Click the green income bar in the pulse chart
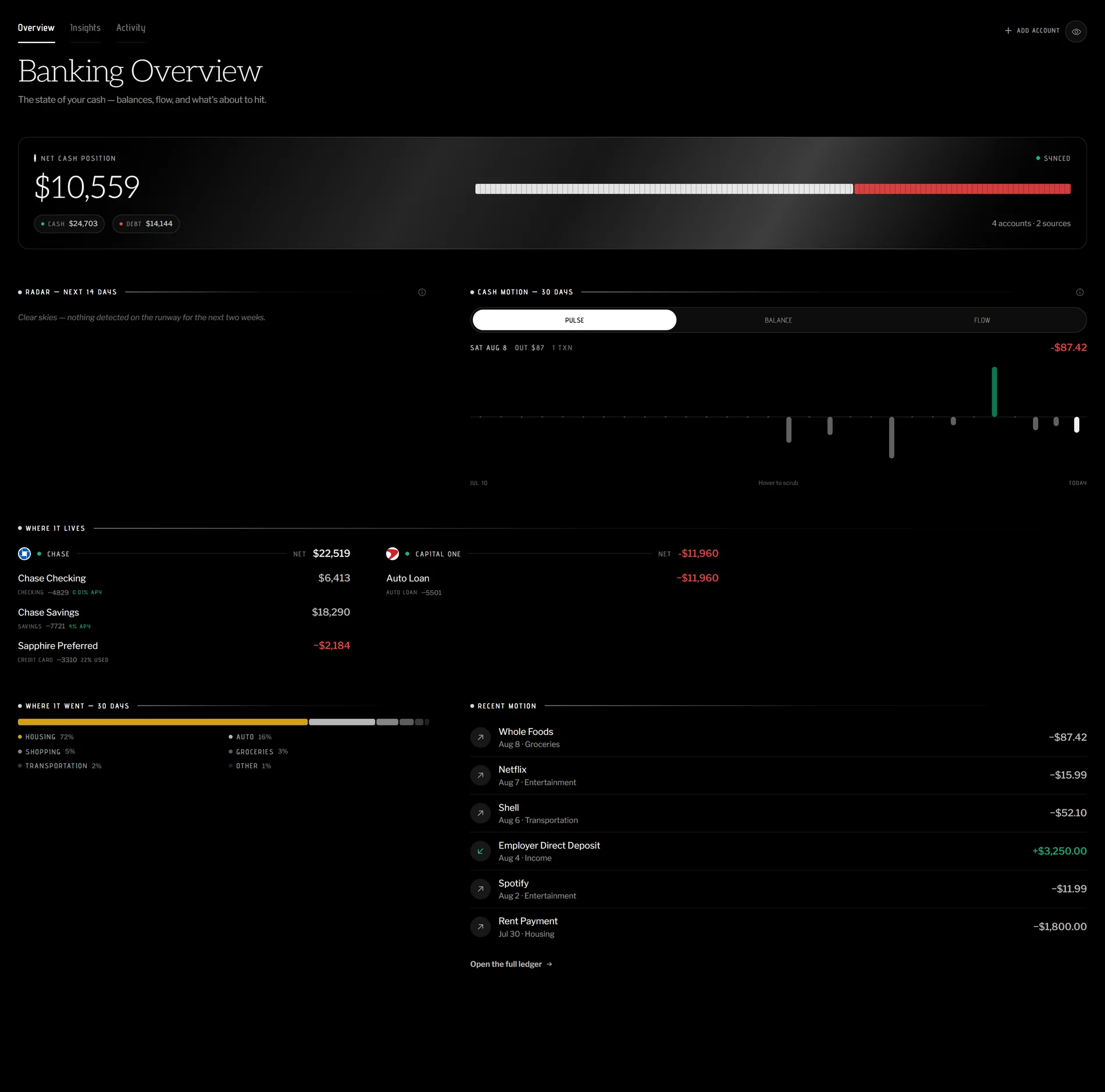This screenshot has width=1105, height=1092. click(994, 391)
